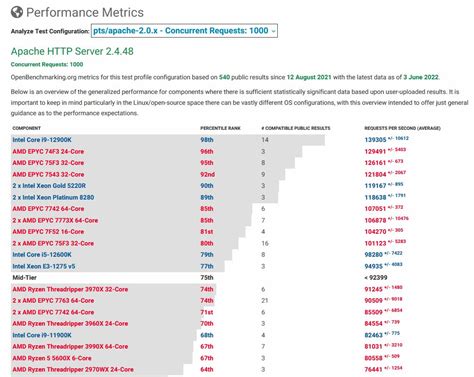Click the Apache HTTP Server 2.4.48 heading
The height and width of the screenshot is (377, 474).
pyautogui.click(x=72, y=51)
